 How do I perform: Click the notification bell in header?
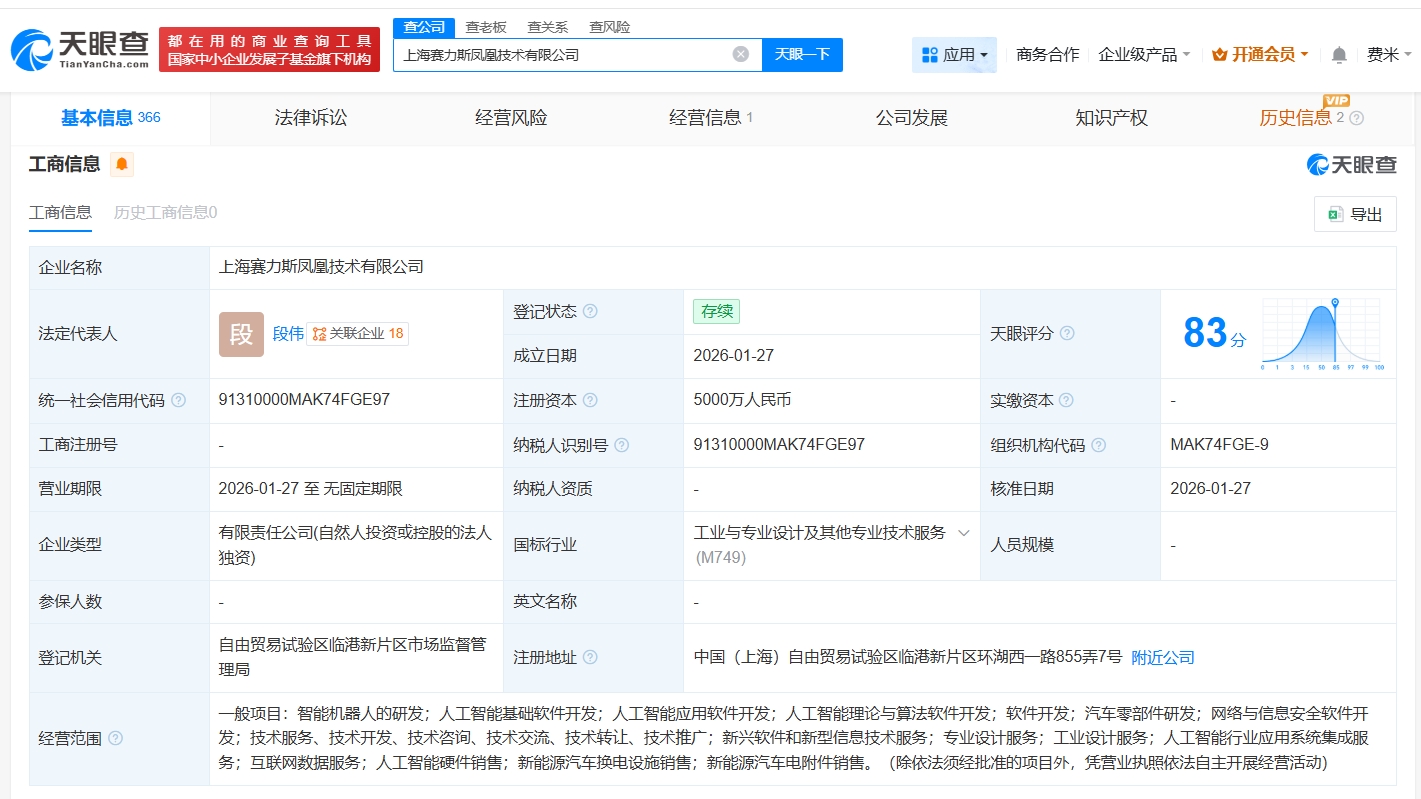click(x=1339, y=55)
